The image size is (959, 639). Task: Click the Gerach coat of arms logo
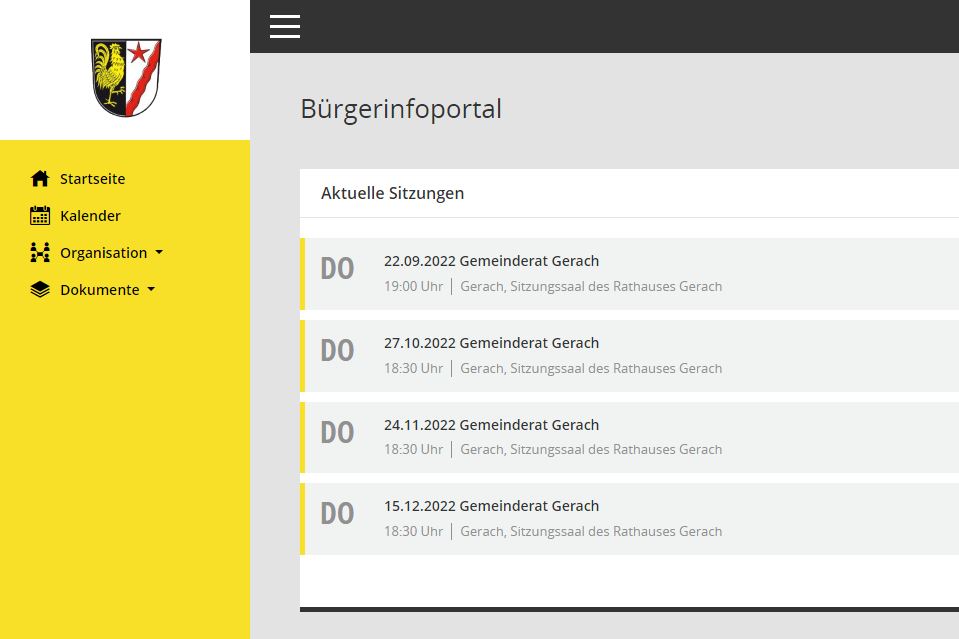(x=126, y=77)
